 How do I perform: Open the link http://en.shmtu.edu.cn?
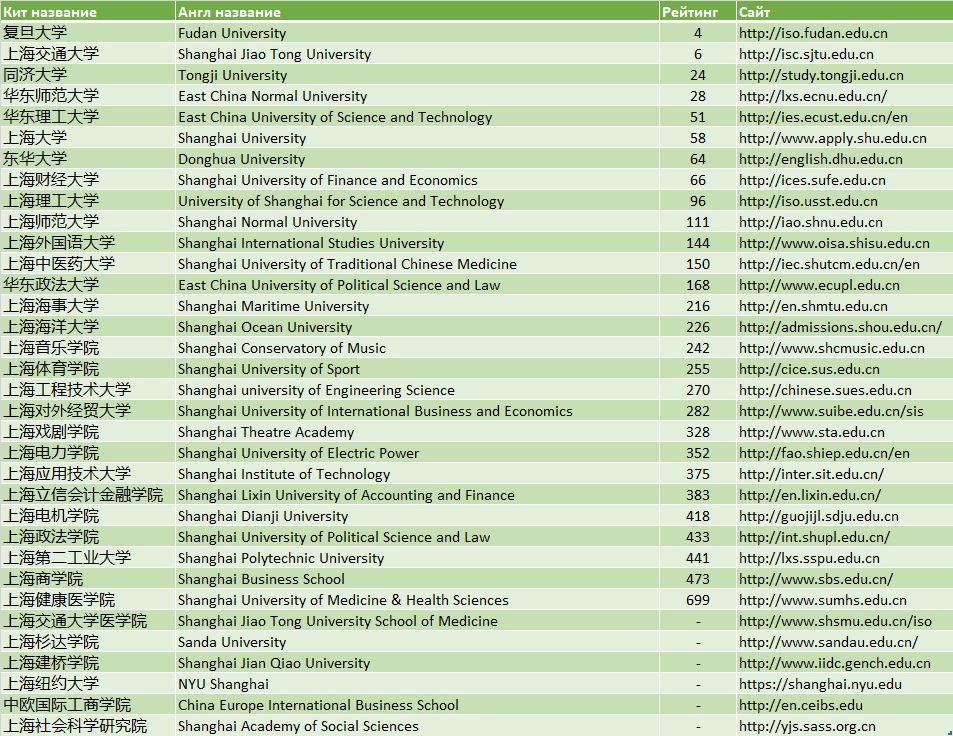click(813, 306)
